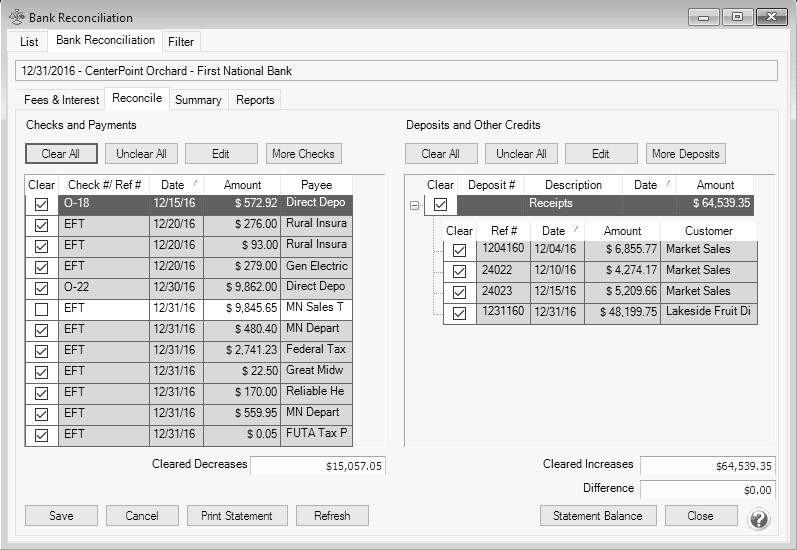Collapse the Receipts deposit group
The width and height of the screenshot is (797, 550).
point(414,205)
